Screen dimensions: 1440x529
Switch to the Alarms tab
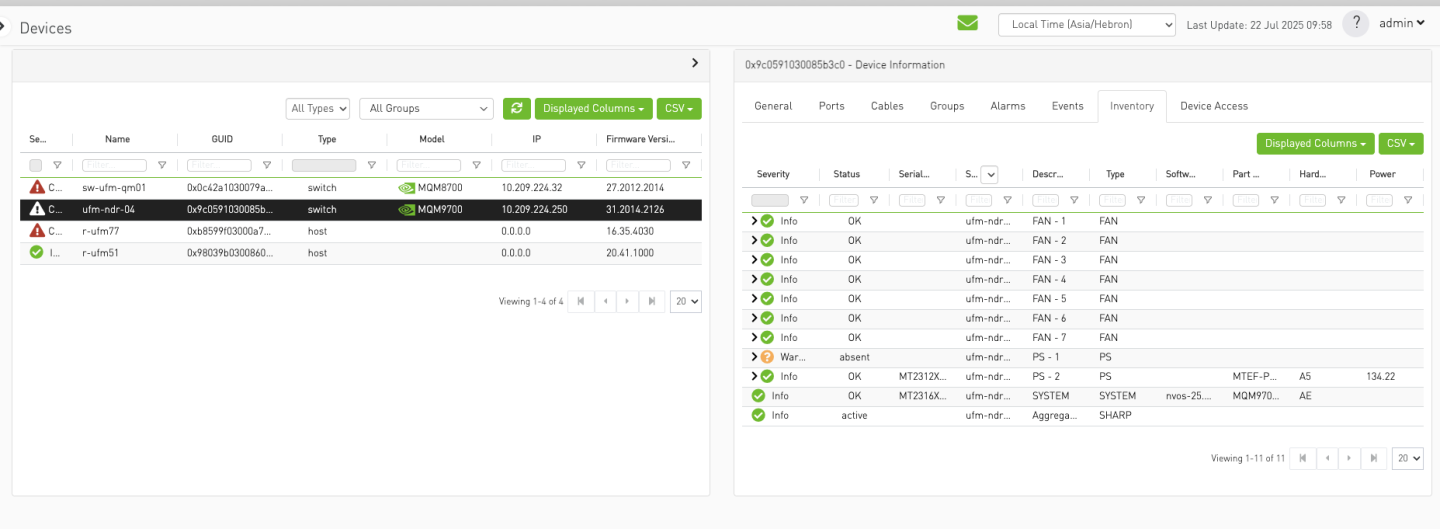click(1007, 106)
